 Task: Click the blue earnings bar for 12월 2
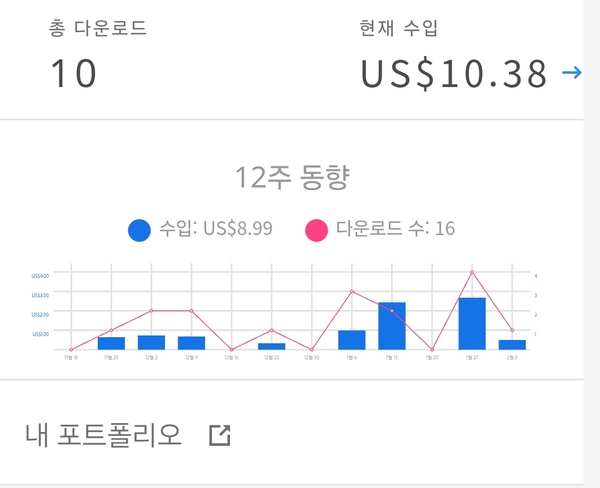pyautogui.click(x=152, y=342)
